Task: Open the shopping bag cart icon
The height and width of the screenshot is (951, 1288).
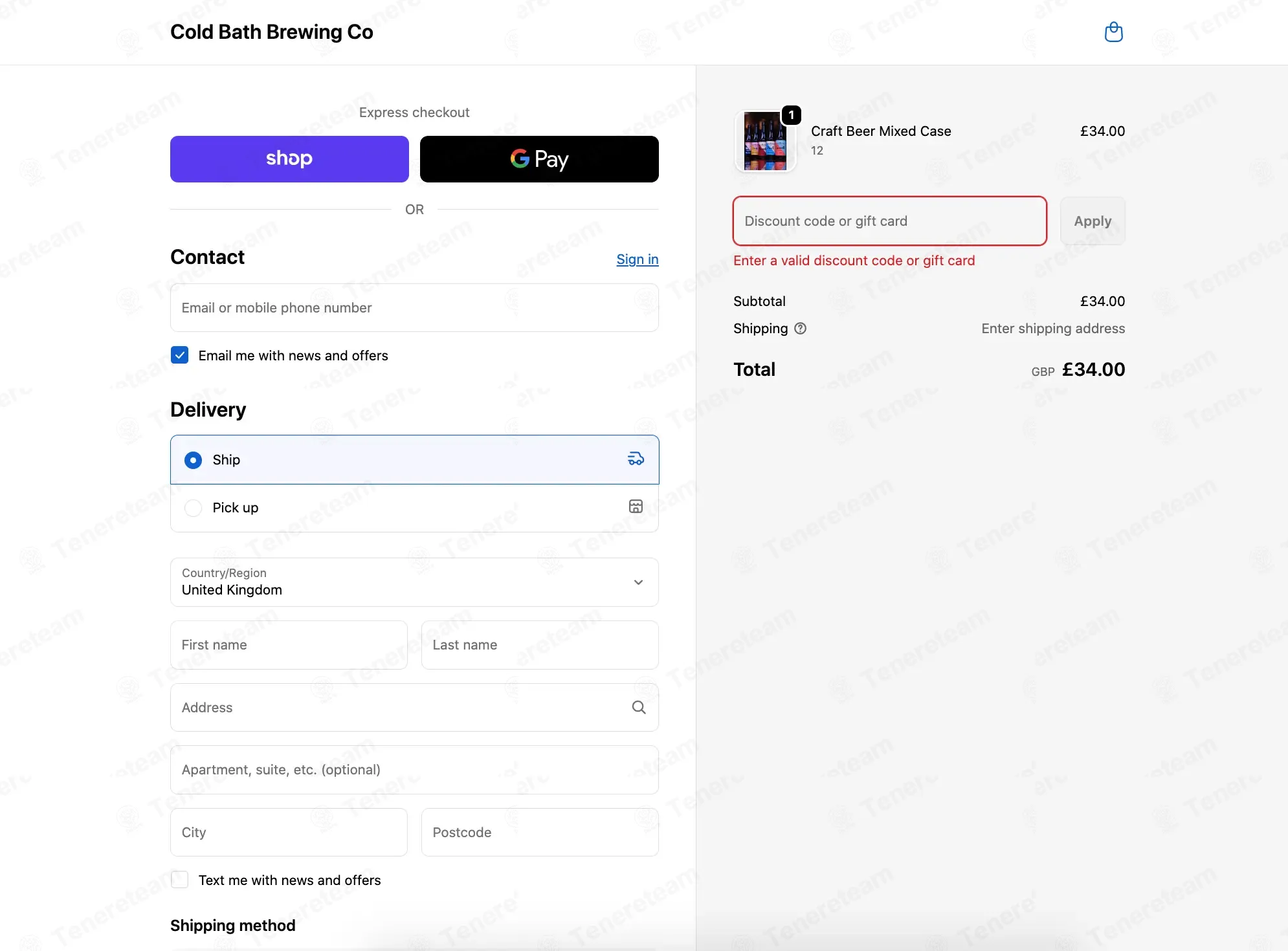Action: click(1113, 32)
